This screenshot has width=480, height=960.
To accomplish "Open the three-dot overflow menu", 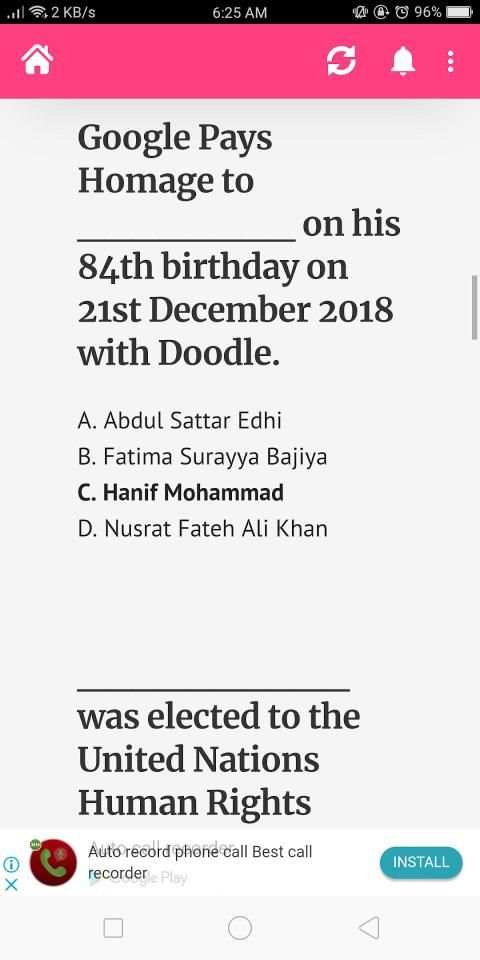I will (451, 61).
